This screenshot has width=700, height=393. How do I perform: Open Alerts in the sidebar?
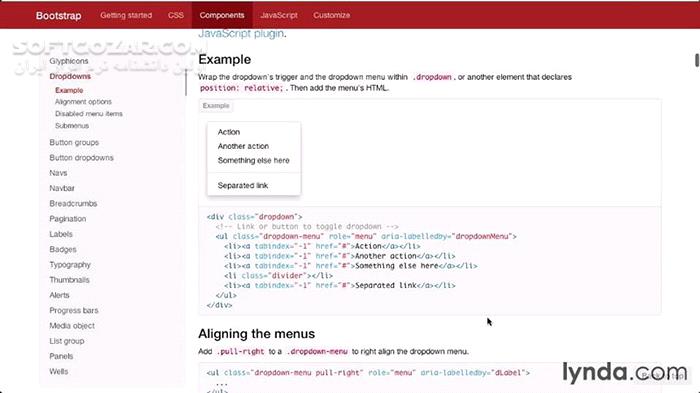[59, 295]
